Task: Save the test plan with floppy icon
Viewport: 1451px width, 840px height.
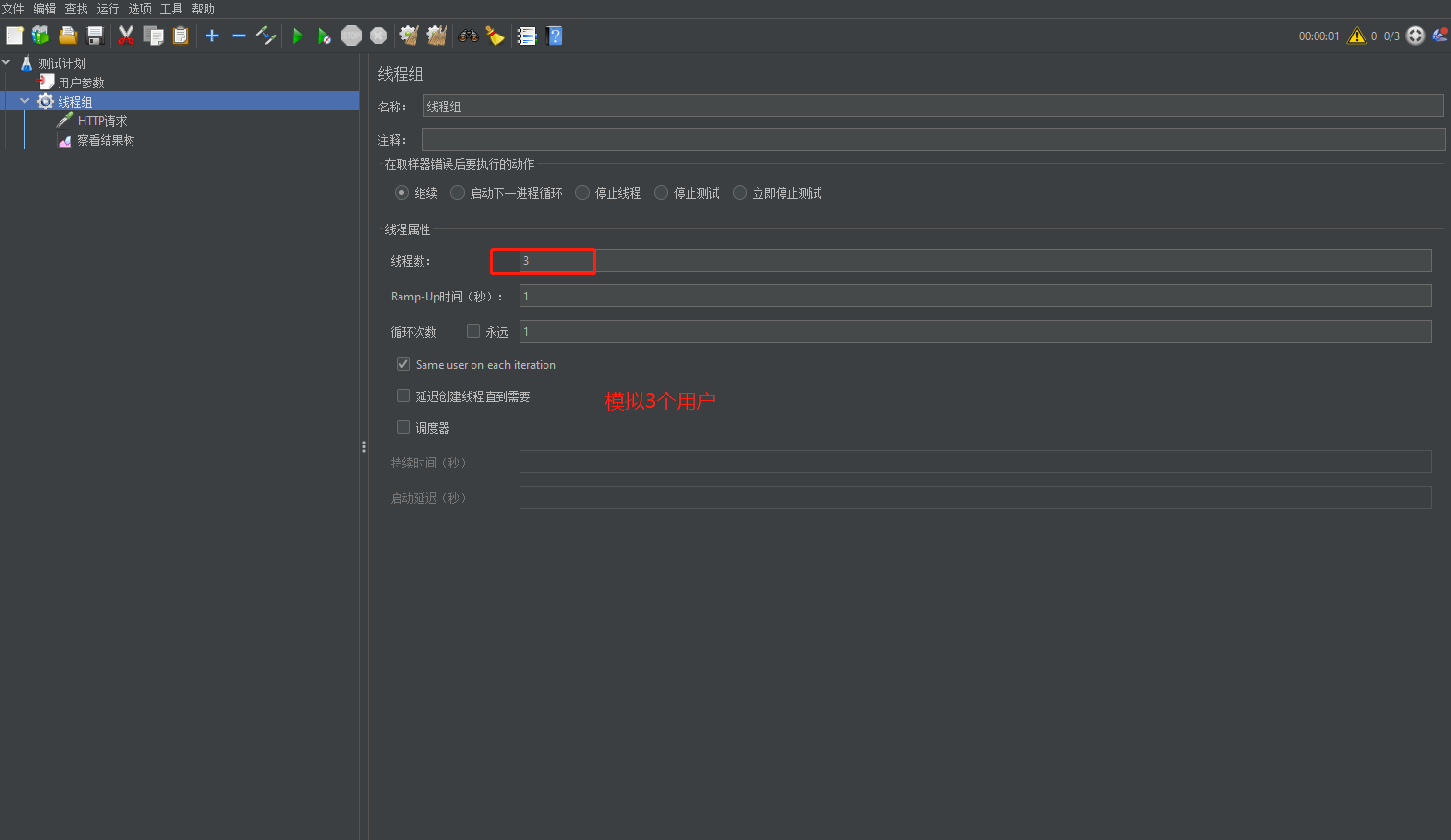Action: click(94, 36)
